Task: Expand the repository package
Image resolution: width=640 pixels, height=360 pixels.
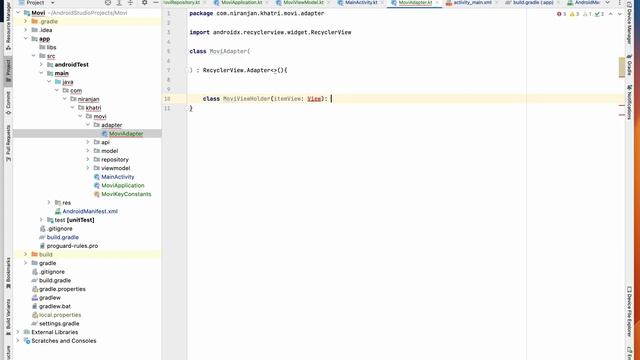Action: pyautogui.click(x=88, y=159)
